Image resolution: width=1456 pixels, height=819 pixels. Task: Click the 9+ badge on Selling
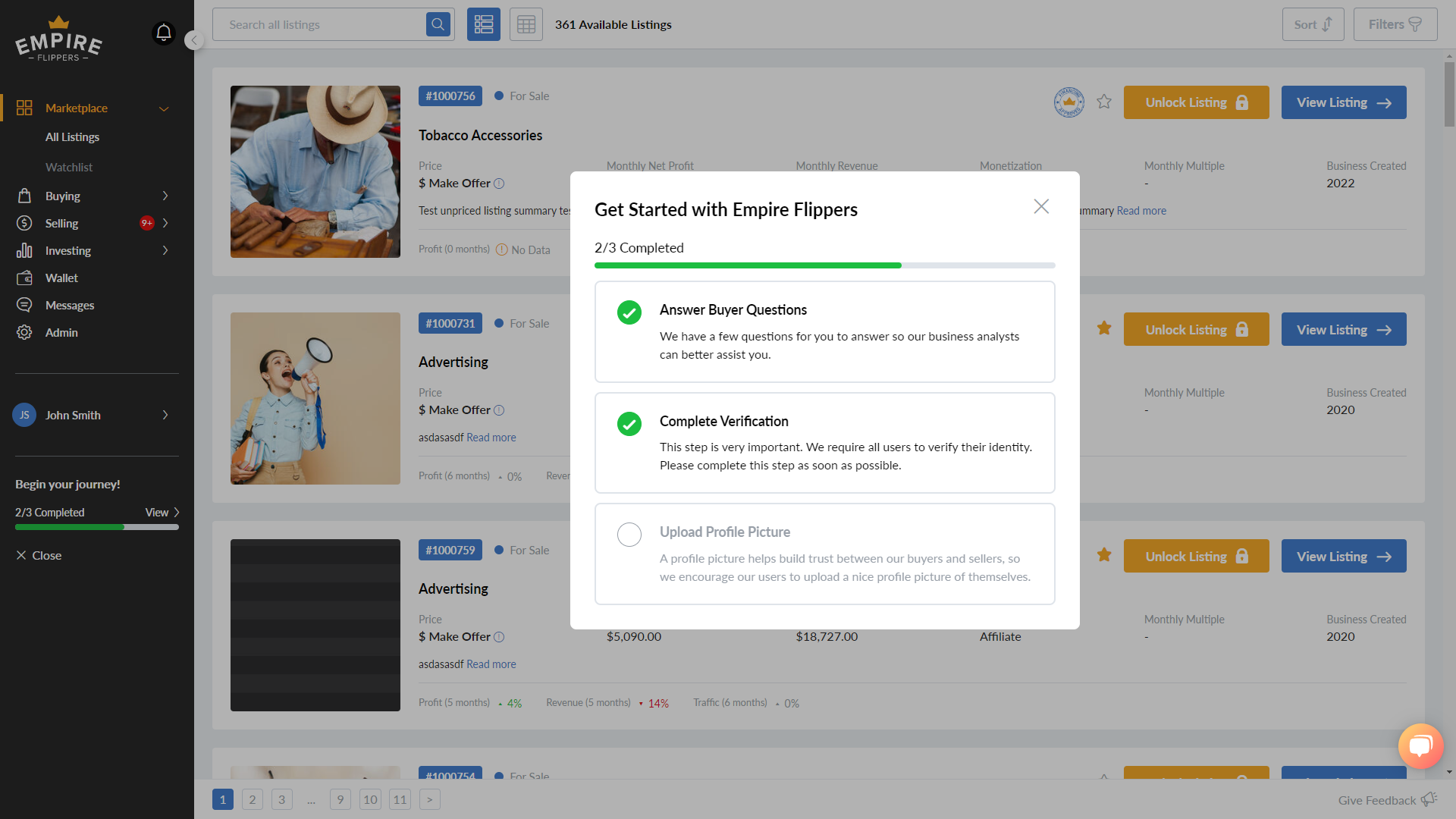(147, 223)
